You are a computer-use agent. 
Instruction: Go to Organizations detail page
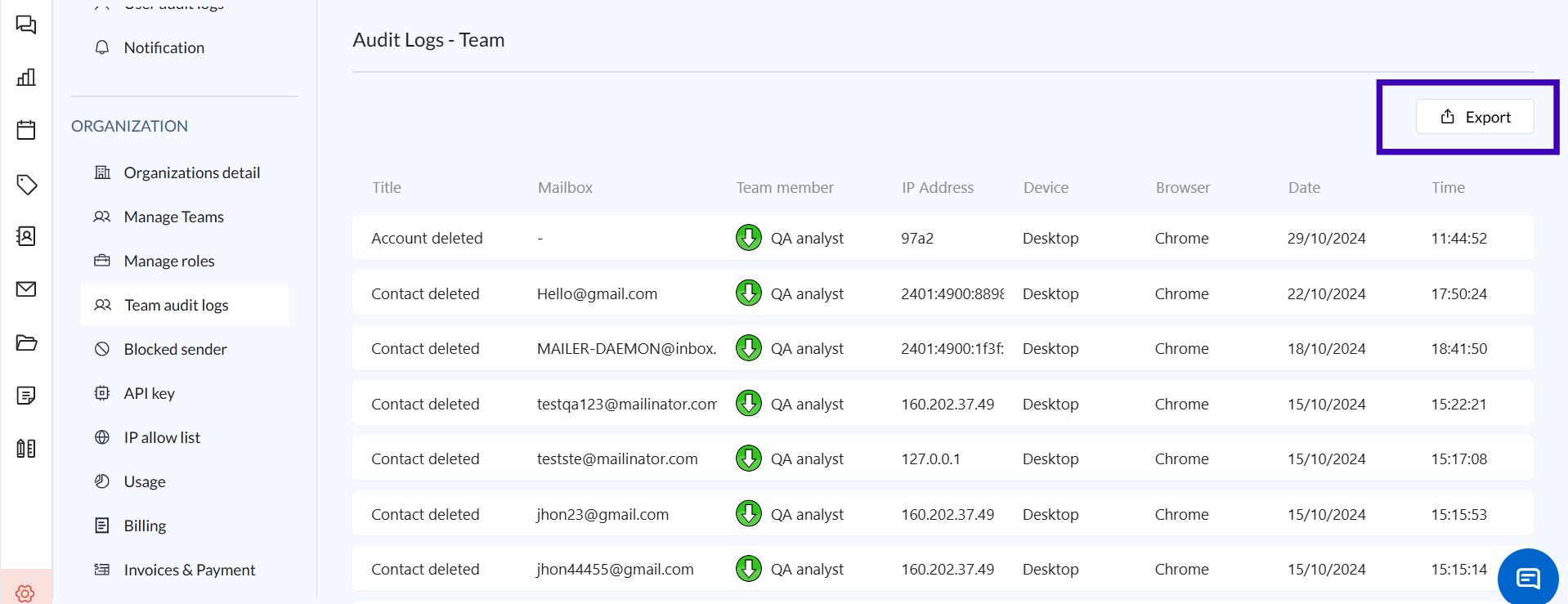tap(191, 172)
